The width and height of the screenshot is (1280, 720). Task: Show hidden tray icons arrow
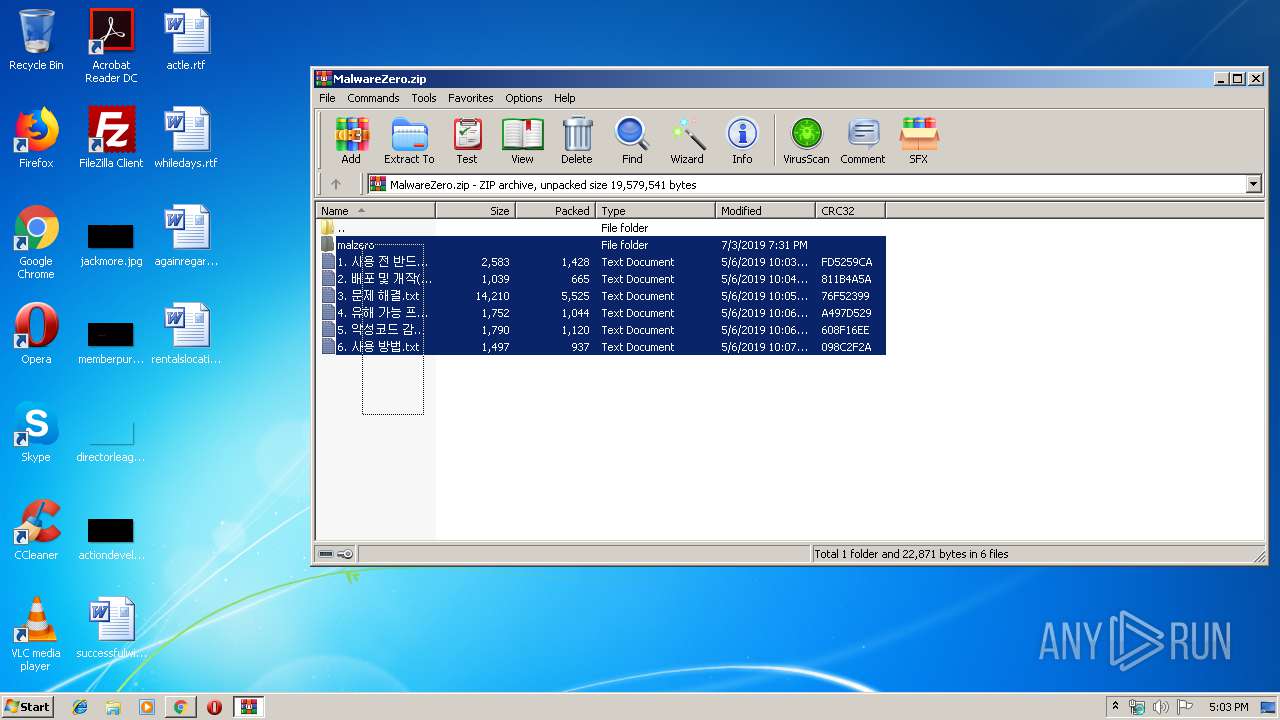pyautogui.click(x=1114, y=707)
